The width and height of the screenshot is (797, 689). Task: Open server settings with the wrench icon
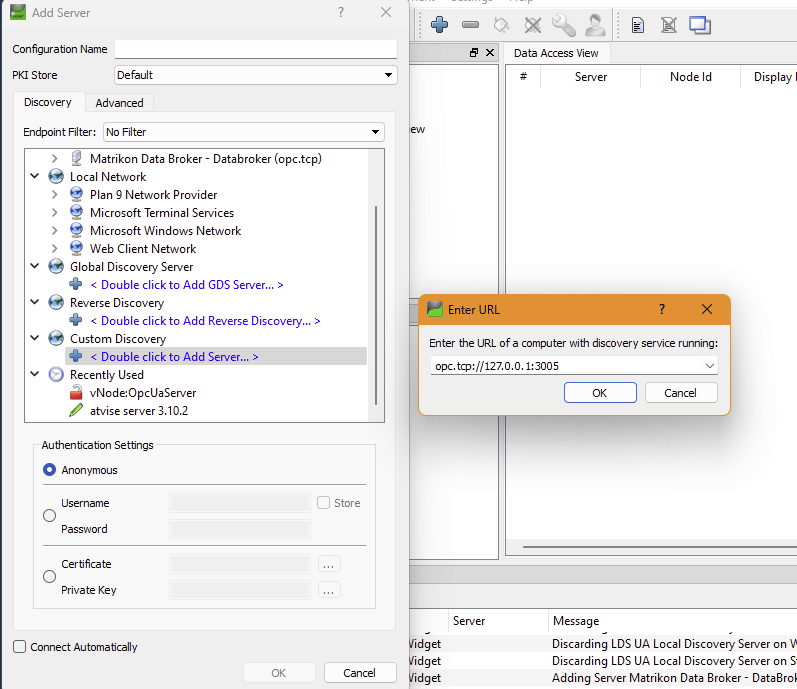click(x=564, y=24)
